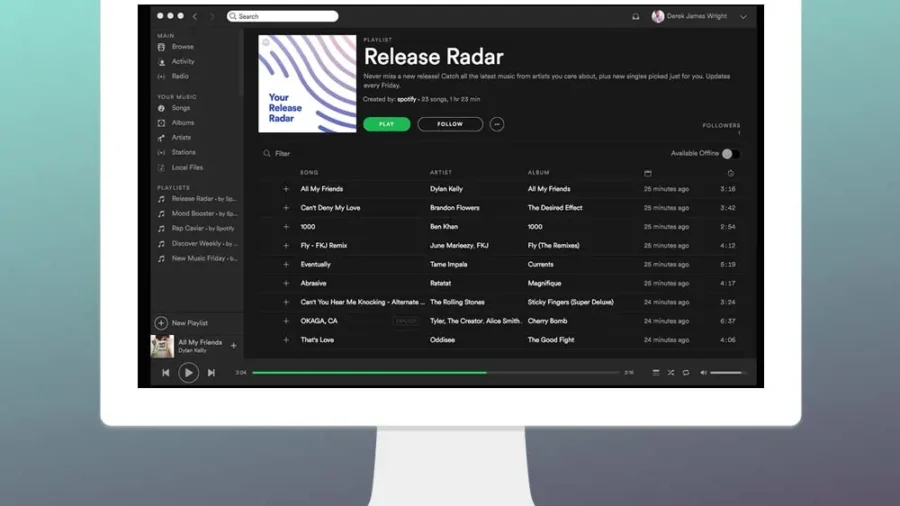The height and width of the screenshot is (506, 900).
Task: Sort tracks by the duration clock column
Action: click(x=730, y=173)
